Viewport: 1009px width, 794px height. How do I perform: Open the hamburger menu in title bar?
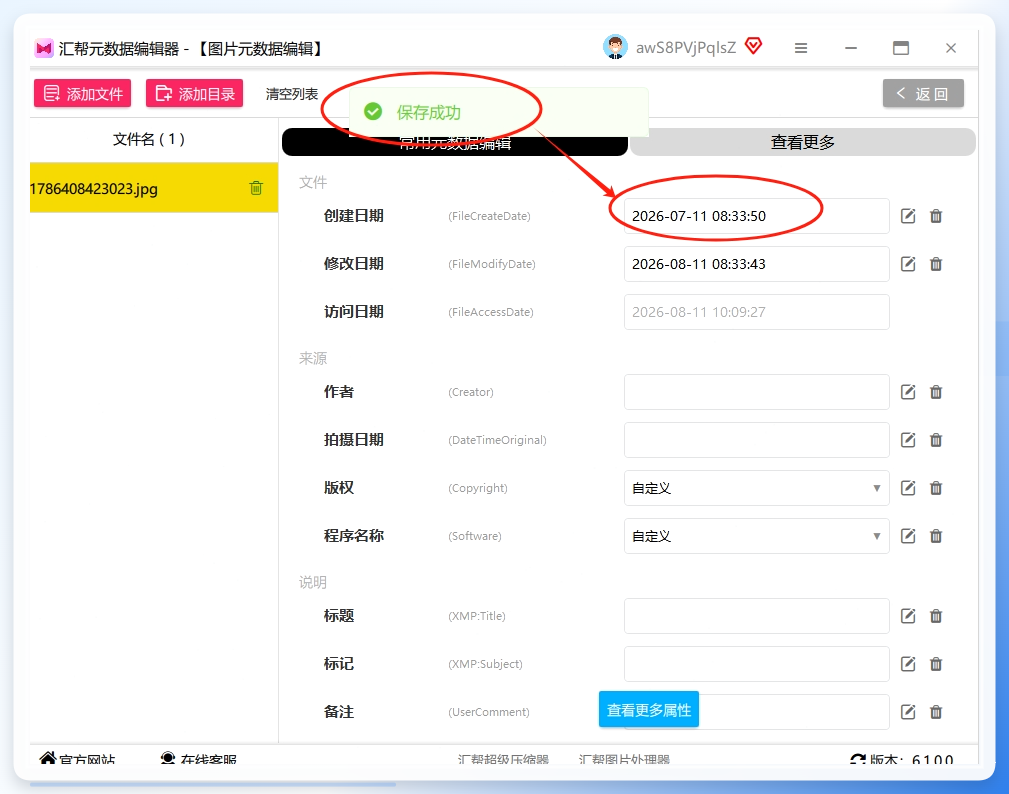click(801, 48)
